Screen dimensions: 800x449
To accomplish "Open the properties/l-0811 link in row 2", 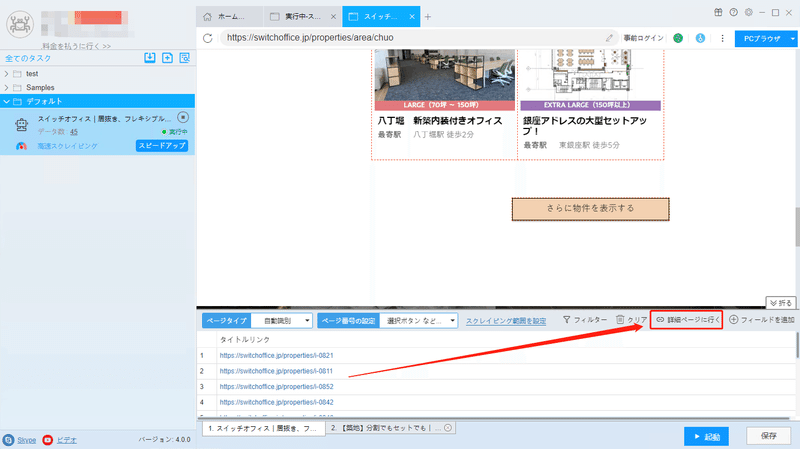I will 276,371.
